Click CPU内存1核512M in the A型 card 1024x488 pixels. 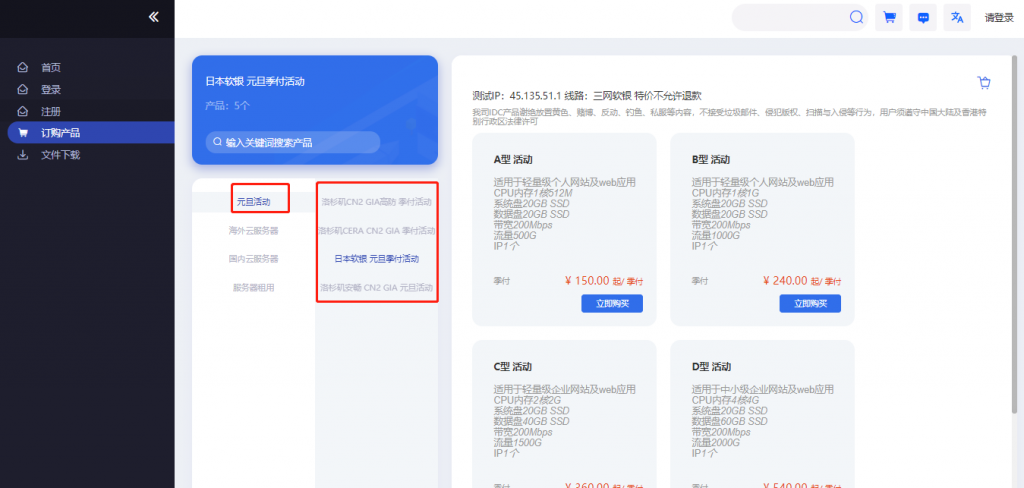[533, 193]
